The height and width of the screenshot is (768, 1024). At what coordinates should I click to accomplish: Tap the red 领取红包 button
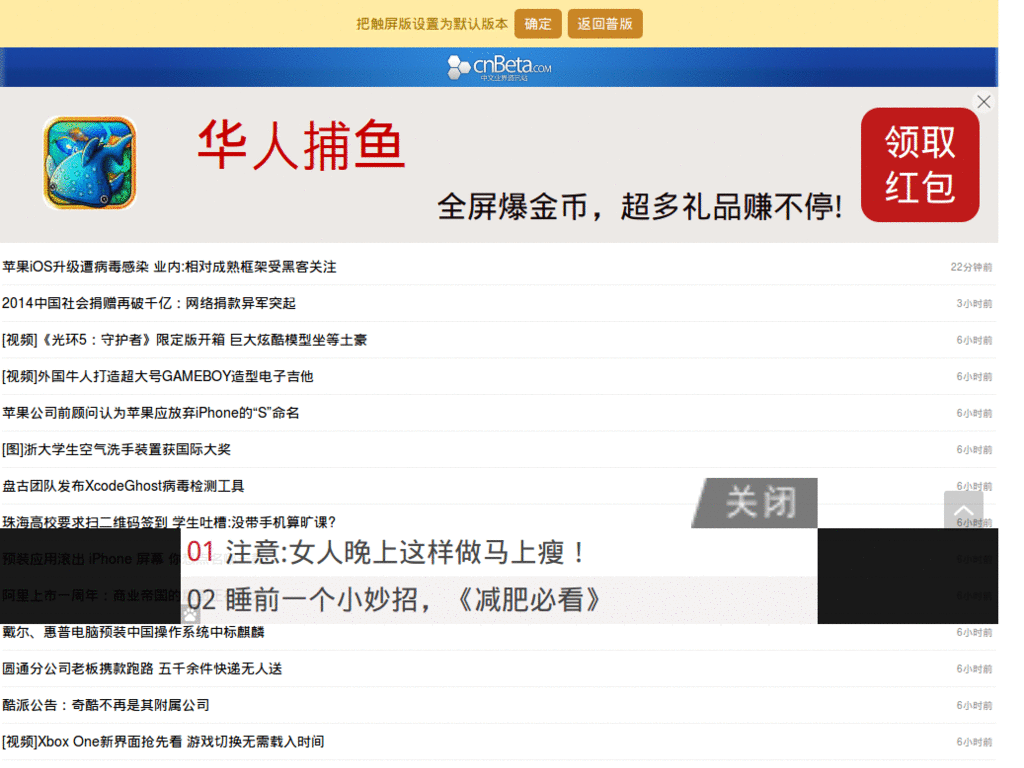point(919,163)
